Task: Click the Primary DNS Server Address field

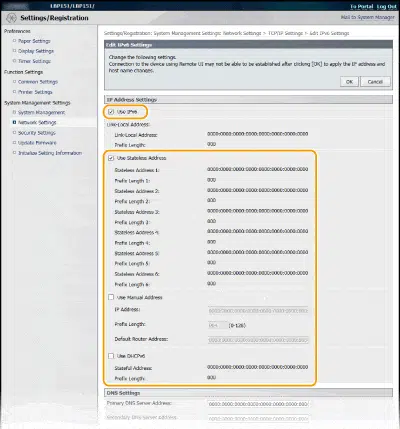Action: (x=258, y=404)
